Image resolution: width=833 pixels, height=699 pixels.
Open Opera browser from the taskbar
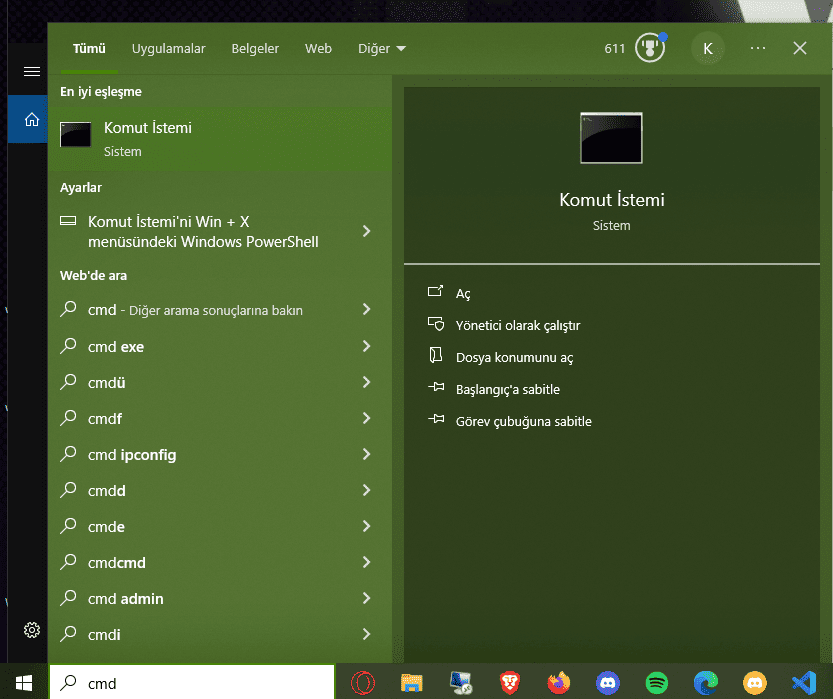pyautogui.click(x=363, y=683)
